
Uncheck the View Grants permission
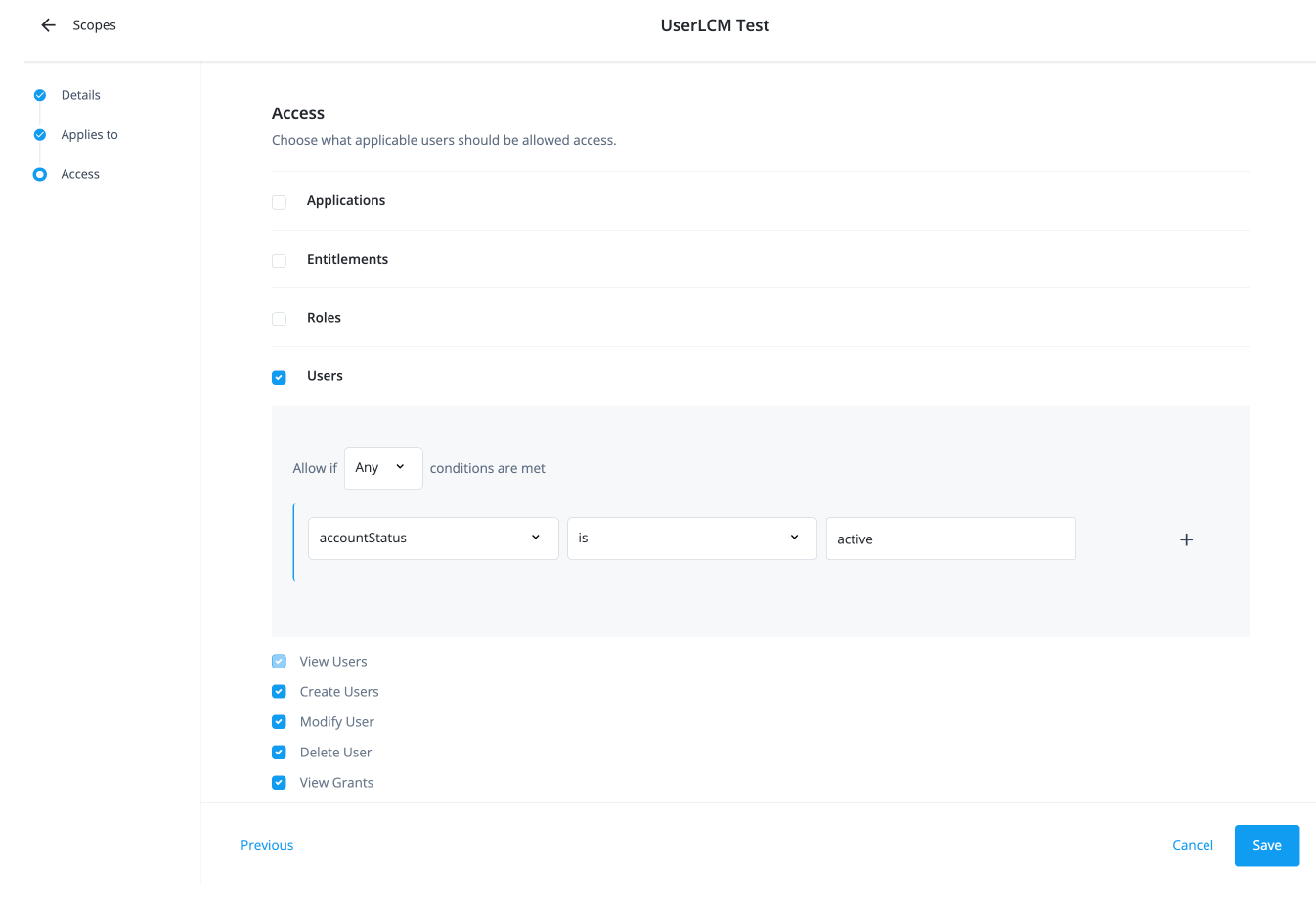pos(279,782)
